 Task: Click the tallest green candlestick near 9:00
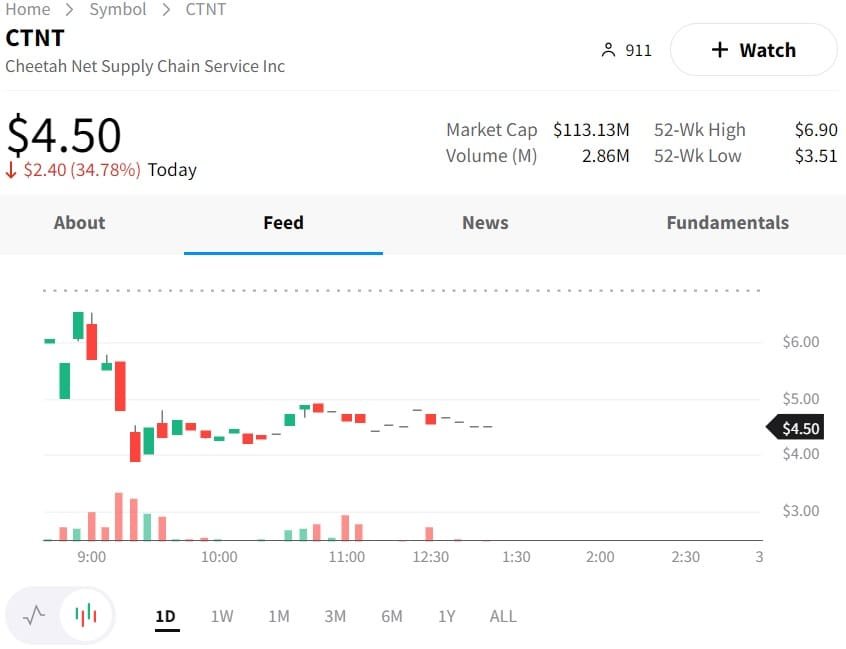tap(65, 380)
